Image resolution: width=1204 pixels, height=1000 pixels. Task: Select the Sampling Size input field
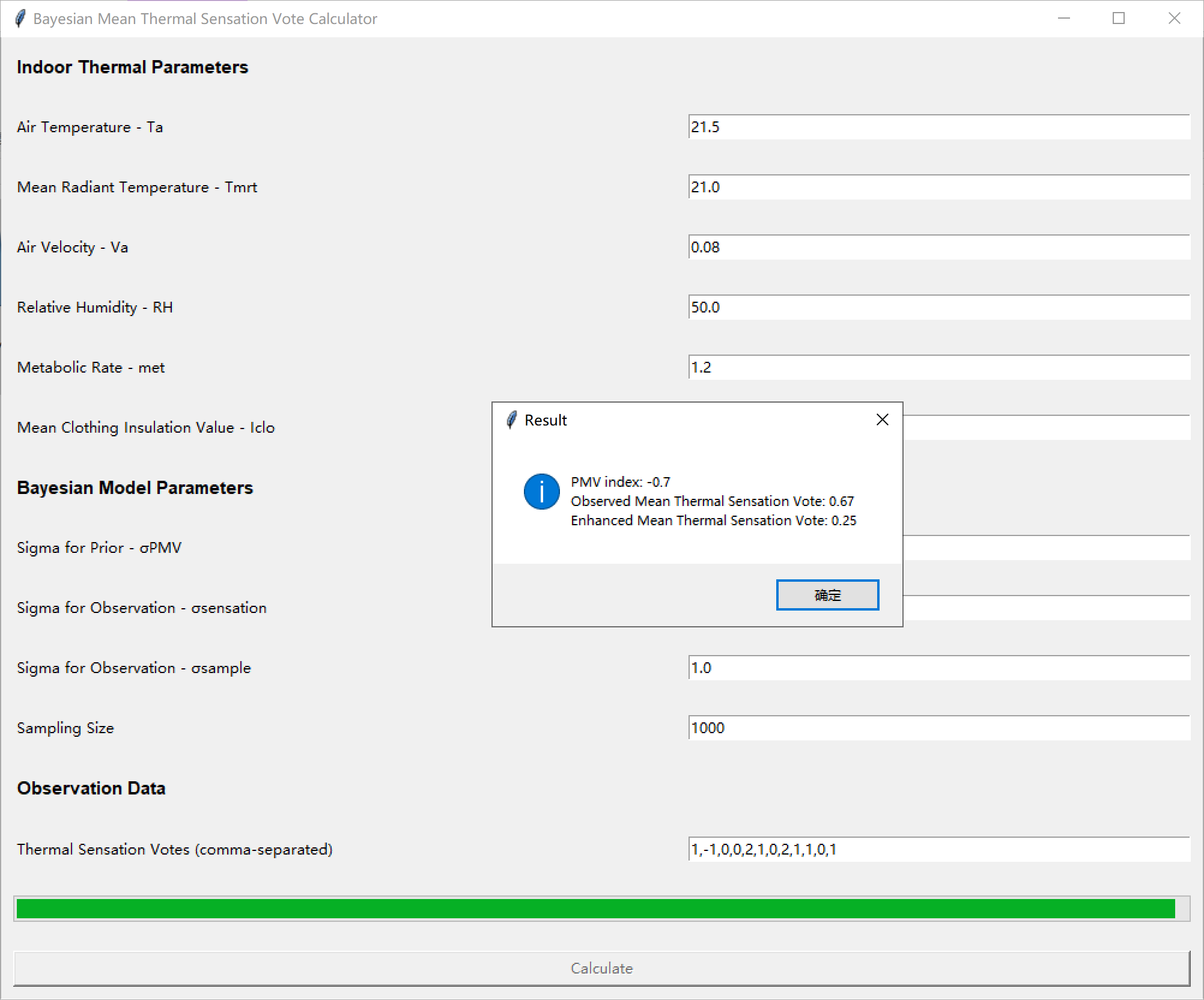[x=938, y=728]
